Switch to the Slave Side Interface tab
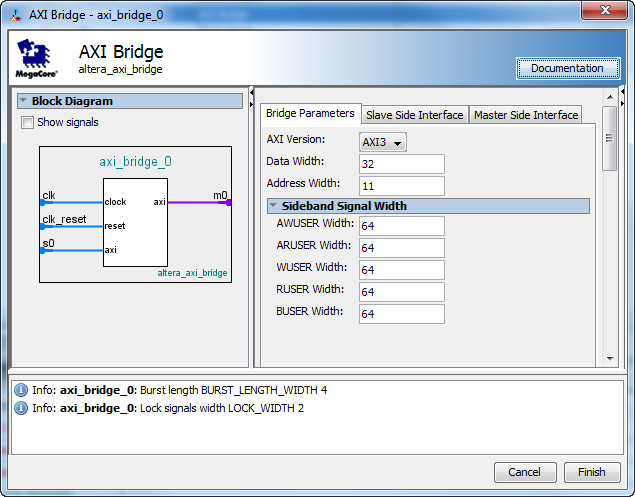 pos(414,115)
